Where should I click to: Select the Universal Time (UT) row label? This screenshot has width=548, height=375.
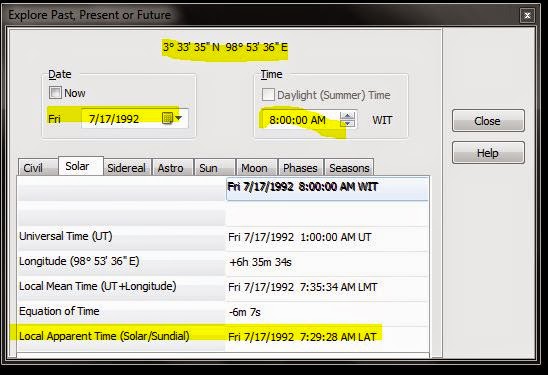coord(66,236)
